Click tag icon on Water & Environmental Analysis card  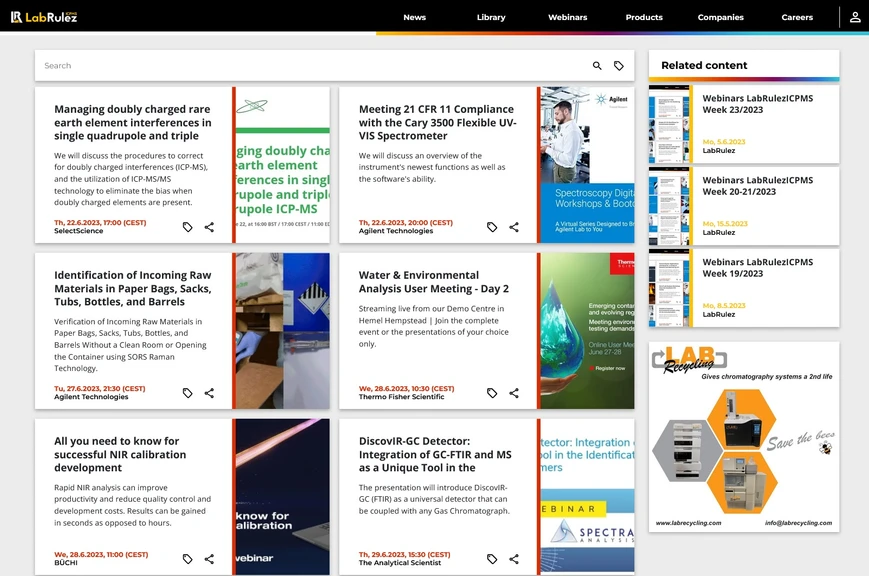coord(492,393)
